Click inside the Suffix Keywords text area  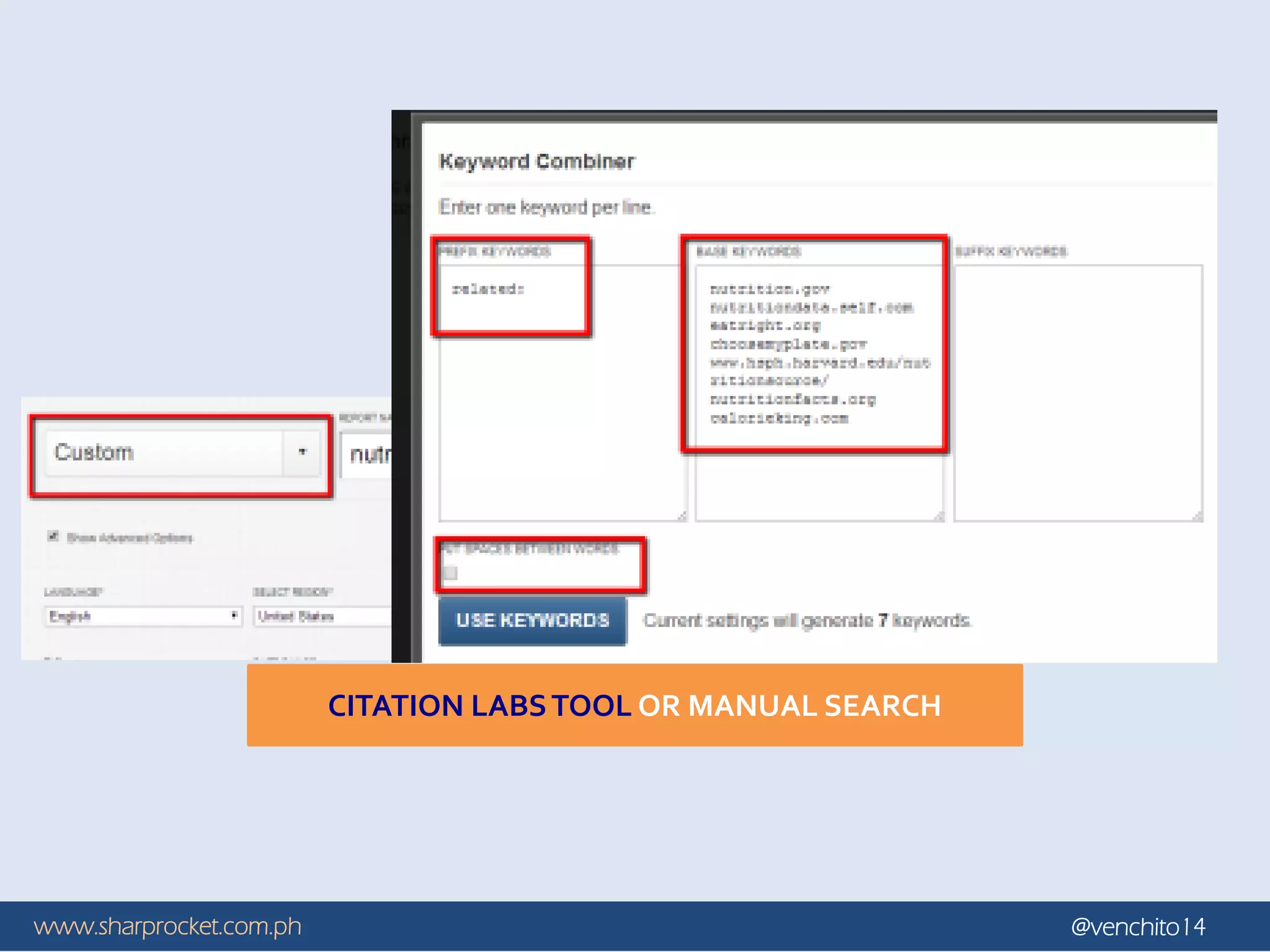point(1078,393)
